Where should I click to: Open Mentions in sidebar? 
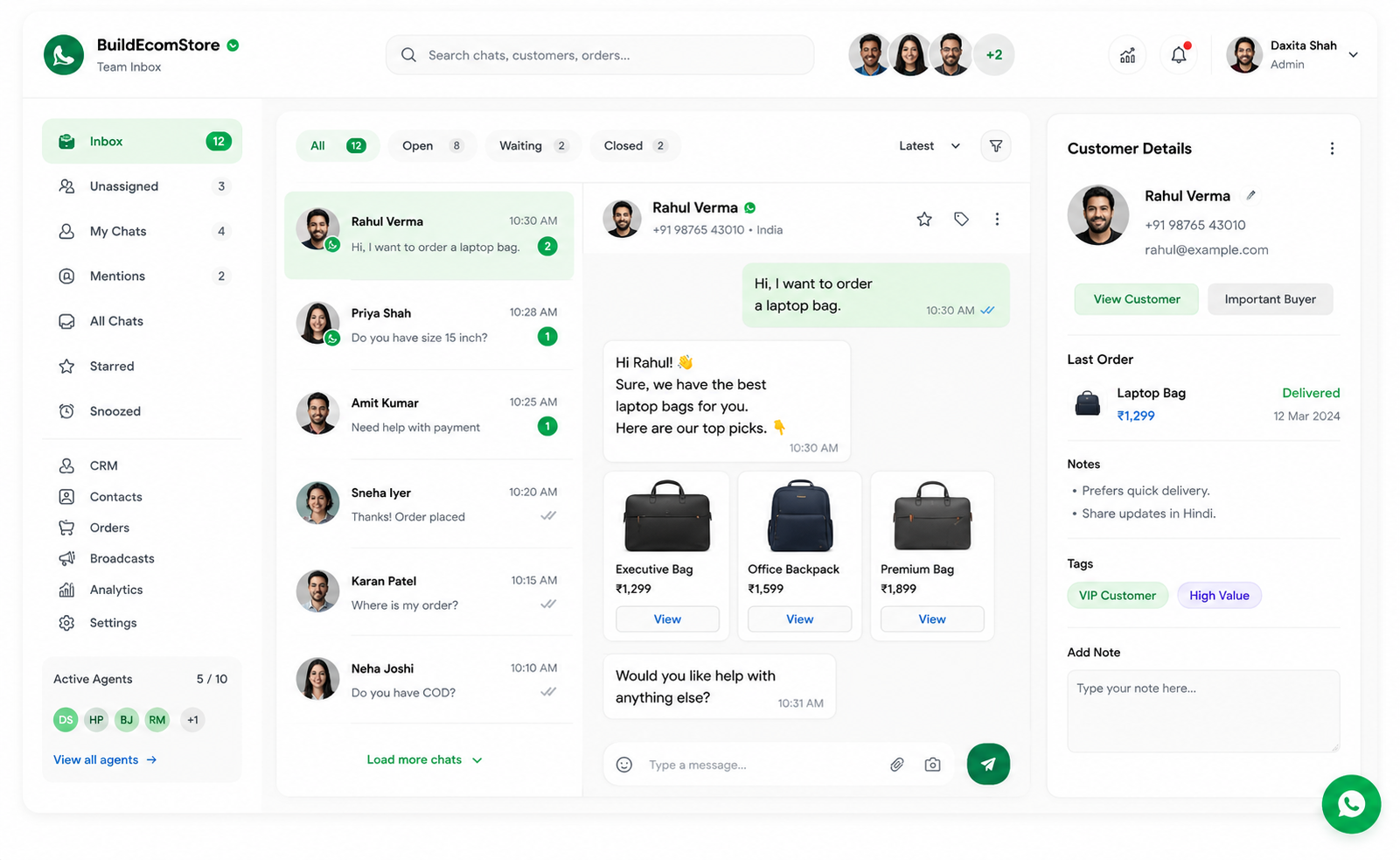[142, 276]
